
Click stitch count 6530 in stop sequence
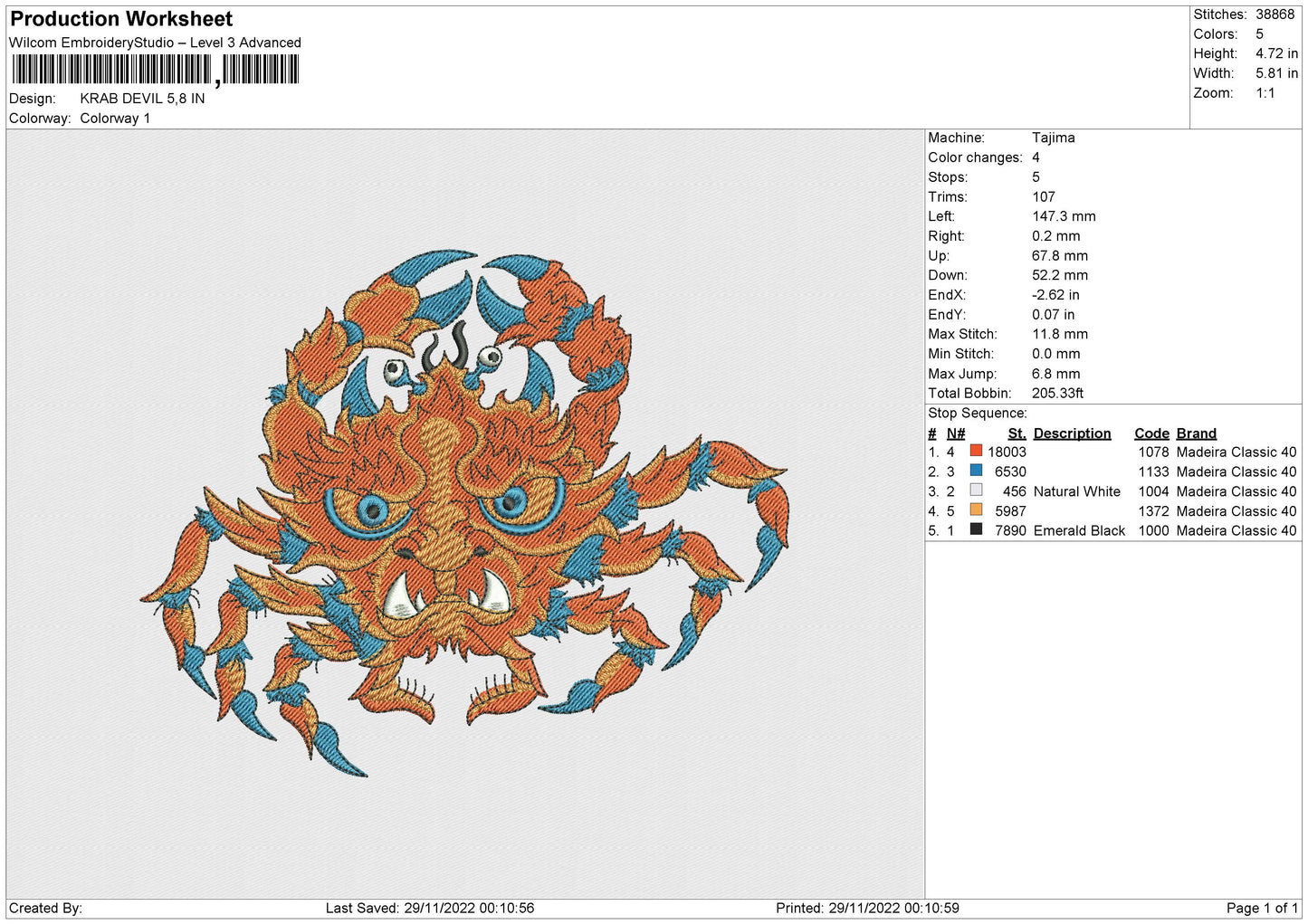(1010, 472)
